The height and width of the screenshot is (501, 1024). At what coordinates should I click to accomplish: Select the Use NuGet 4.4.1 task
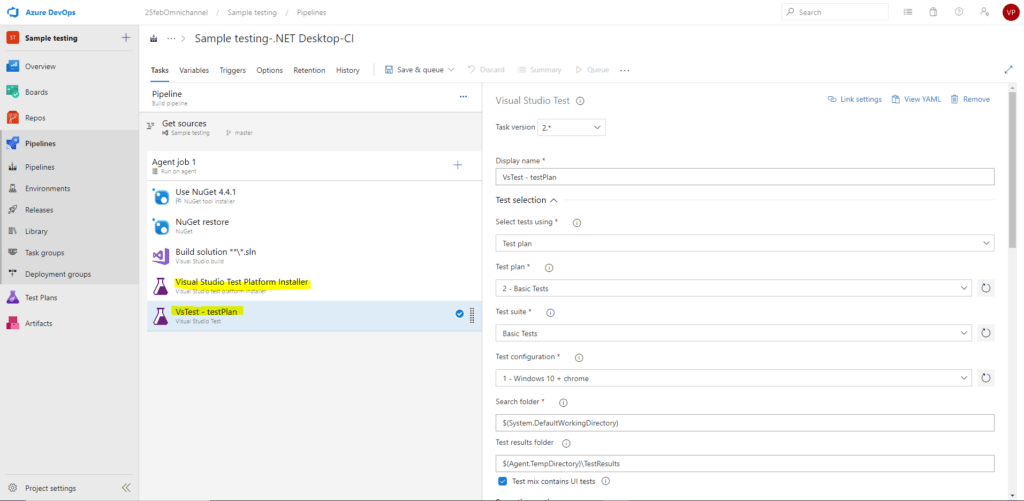tap(314, 196)
